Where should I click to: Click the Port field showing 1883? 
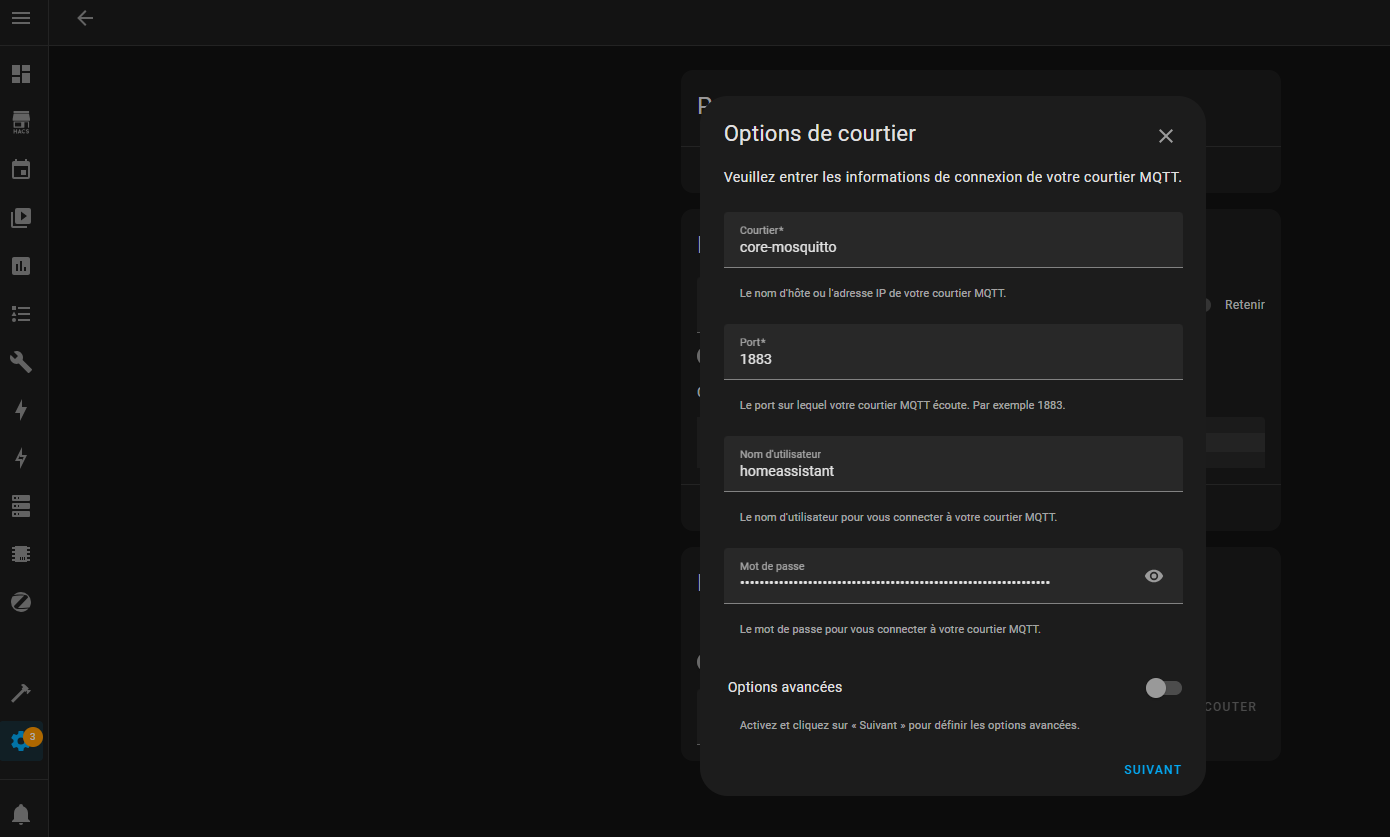pos(953,352)
